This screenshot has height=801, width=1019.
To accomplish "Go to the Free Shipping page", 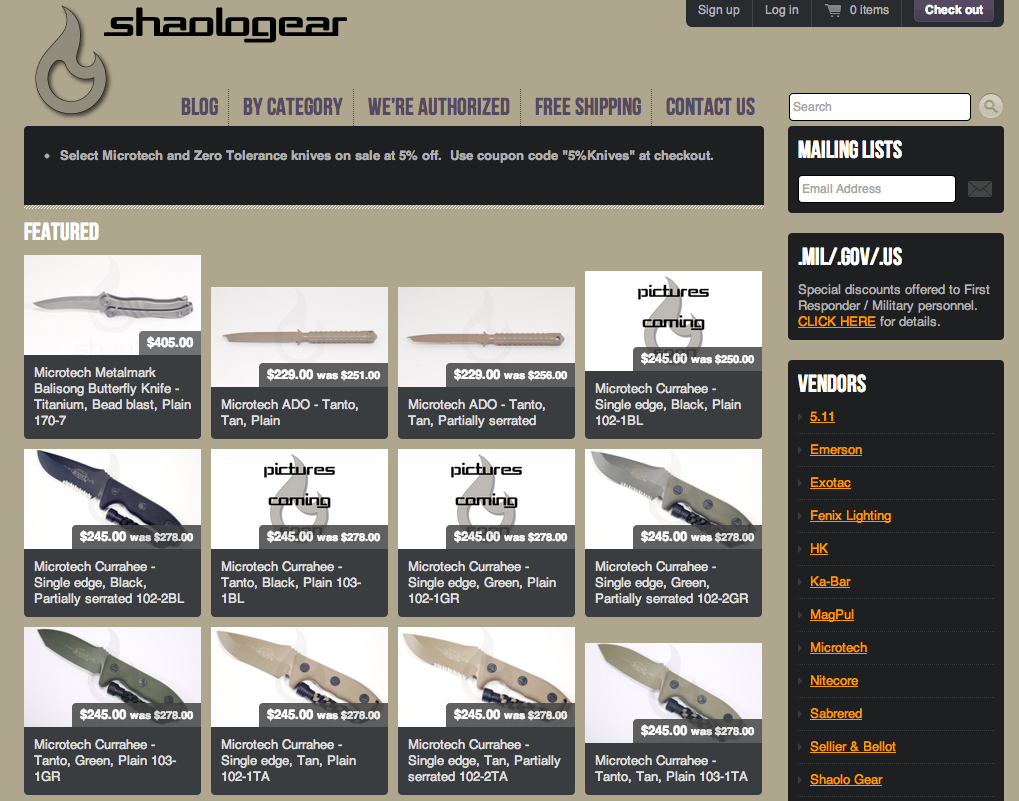I will (x=587, y=107).
